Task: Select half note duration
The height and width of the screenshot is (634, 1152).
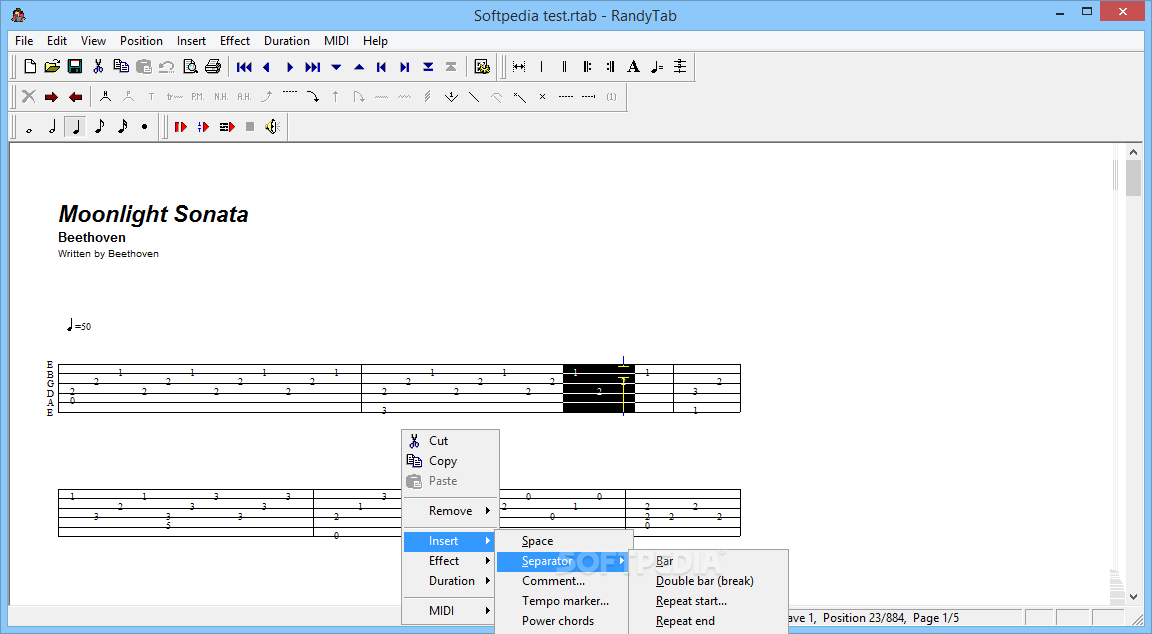Action: click(x=52, y=127)
